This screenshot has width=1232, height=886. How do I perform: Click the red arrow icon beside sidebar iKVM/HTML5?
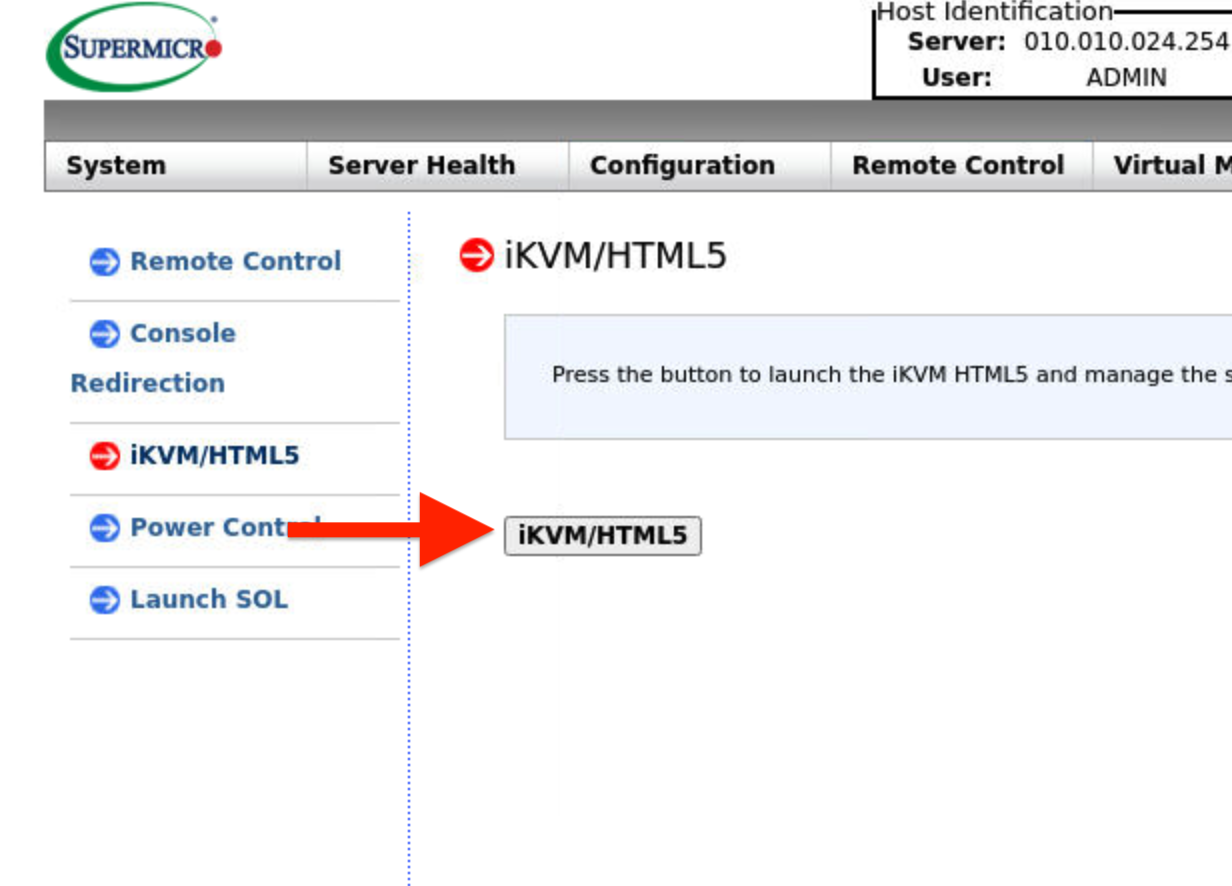click(x=104, y=456)
